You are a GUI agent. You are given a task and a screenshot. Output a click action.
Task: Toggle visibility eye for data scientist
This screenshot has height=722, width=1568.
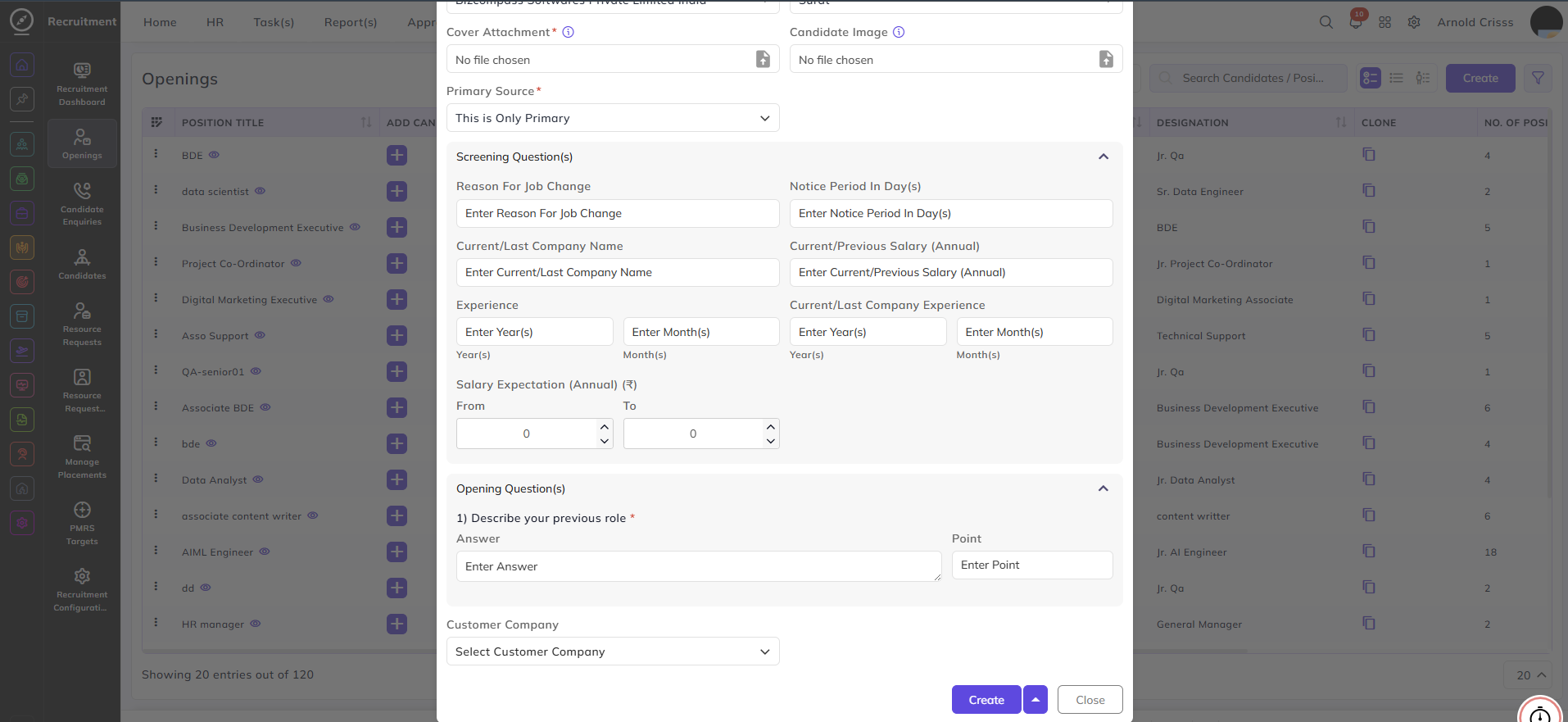[x=260, y=190]
